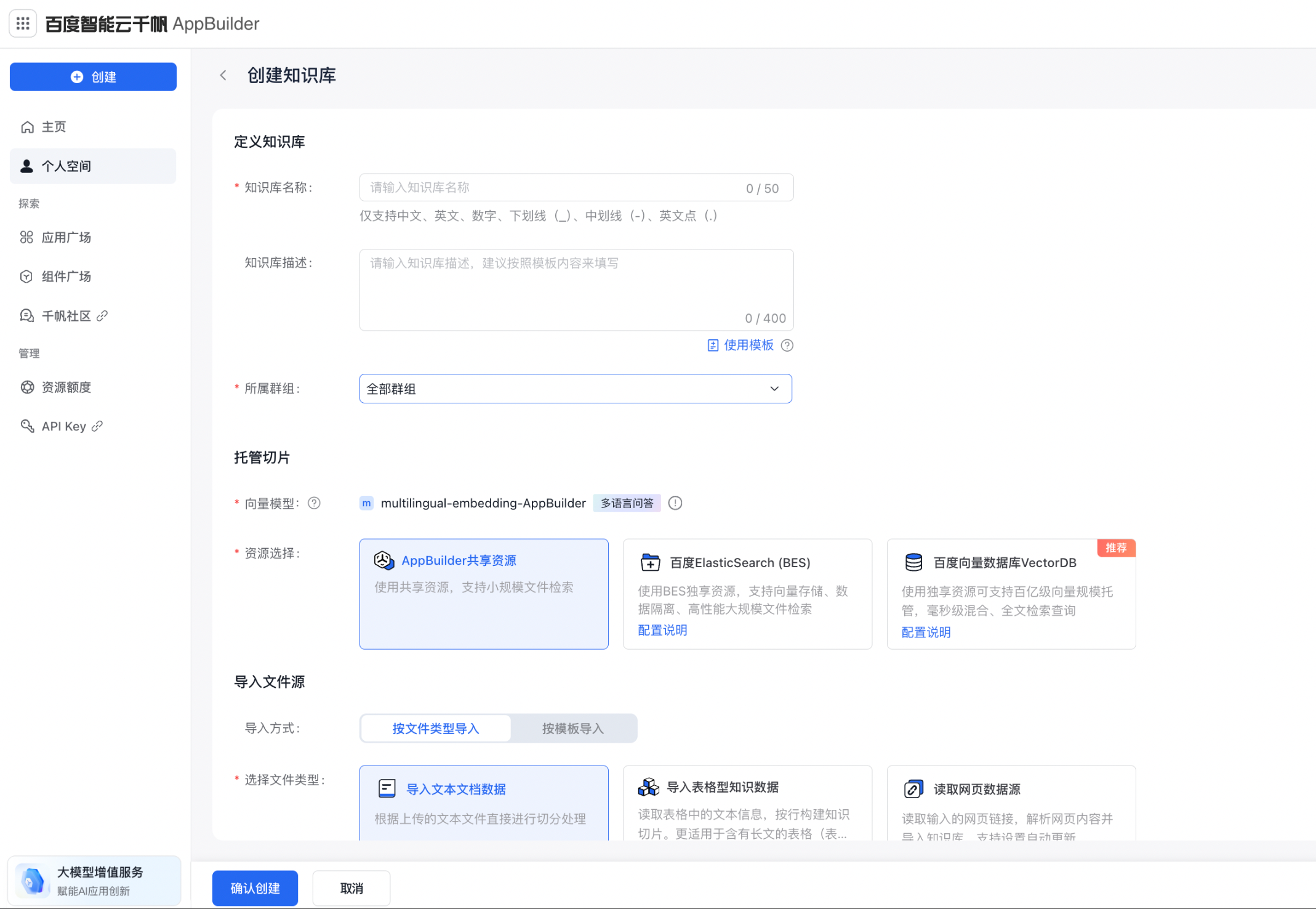Click help icon beside 向量模型
The image size is (1316, 909).
pos(315,503)
